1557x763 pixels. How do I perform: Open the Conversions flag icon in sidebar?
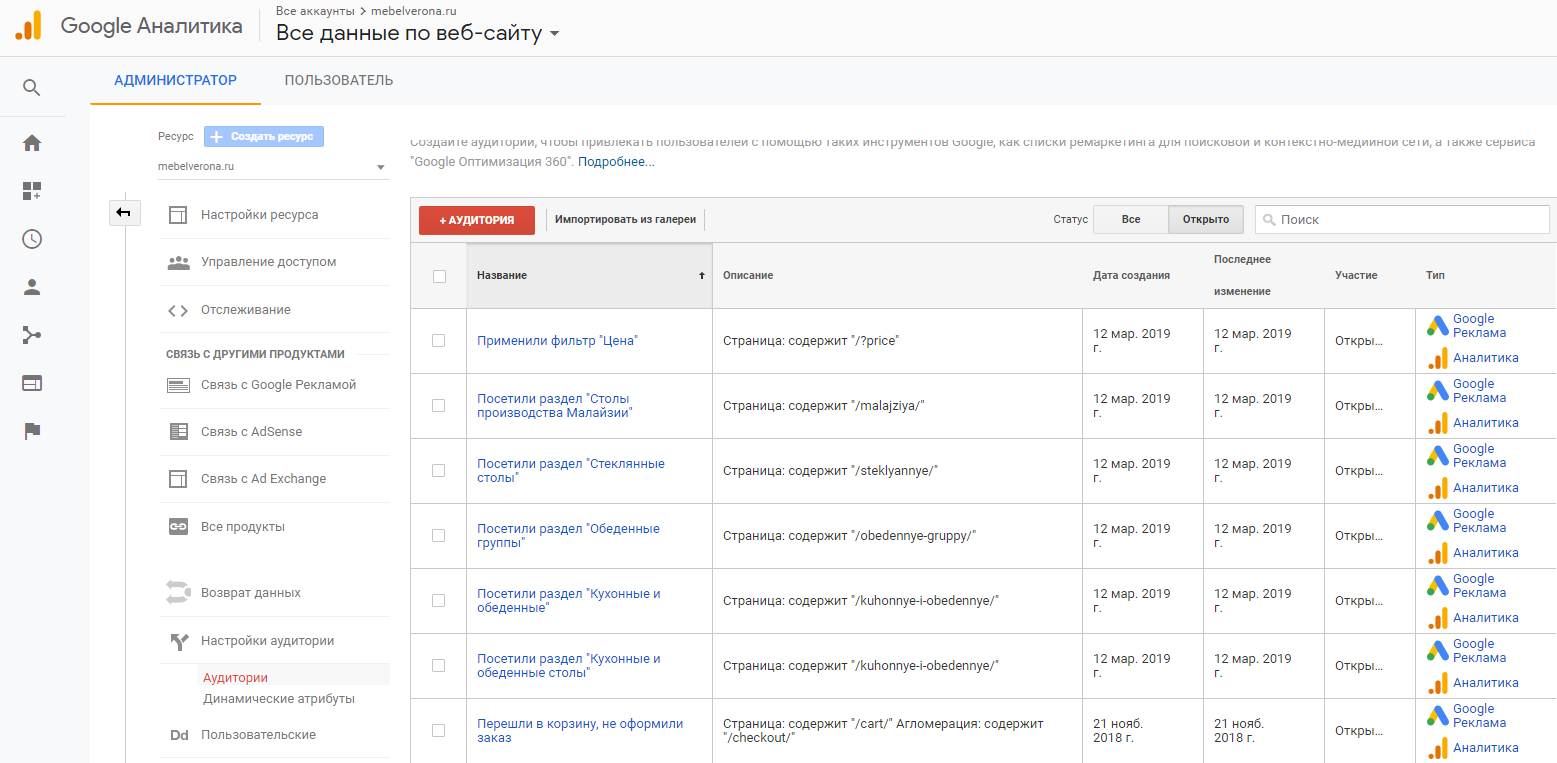[x=32, y=431]
